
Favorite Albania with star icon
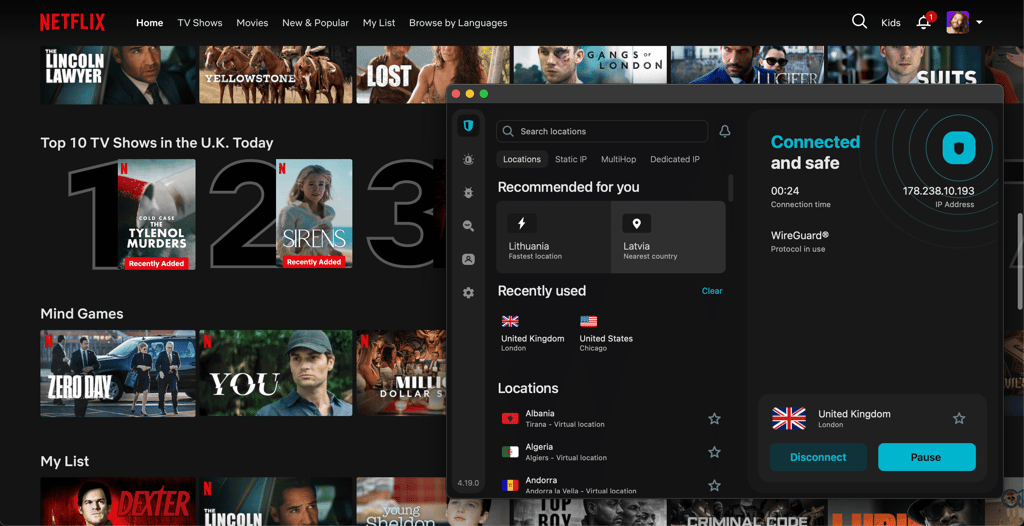(714, 419)
